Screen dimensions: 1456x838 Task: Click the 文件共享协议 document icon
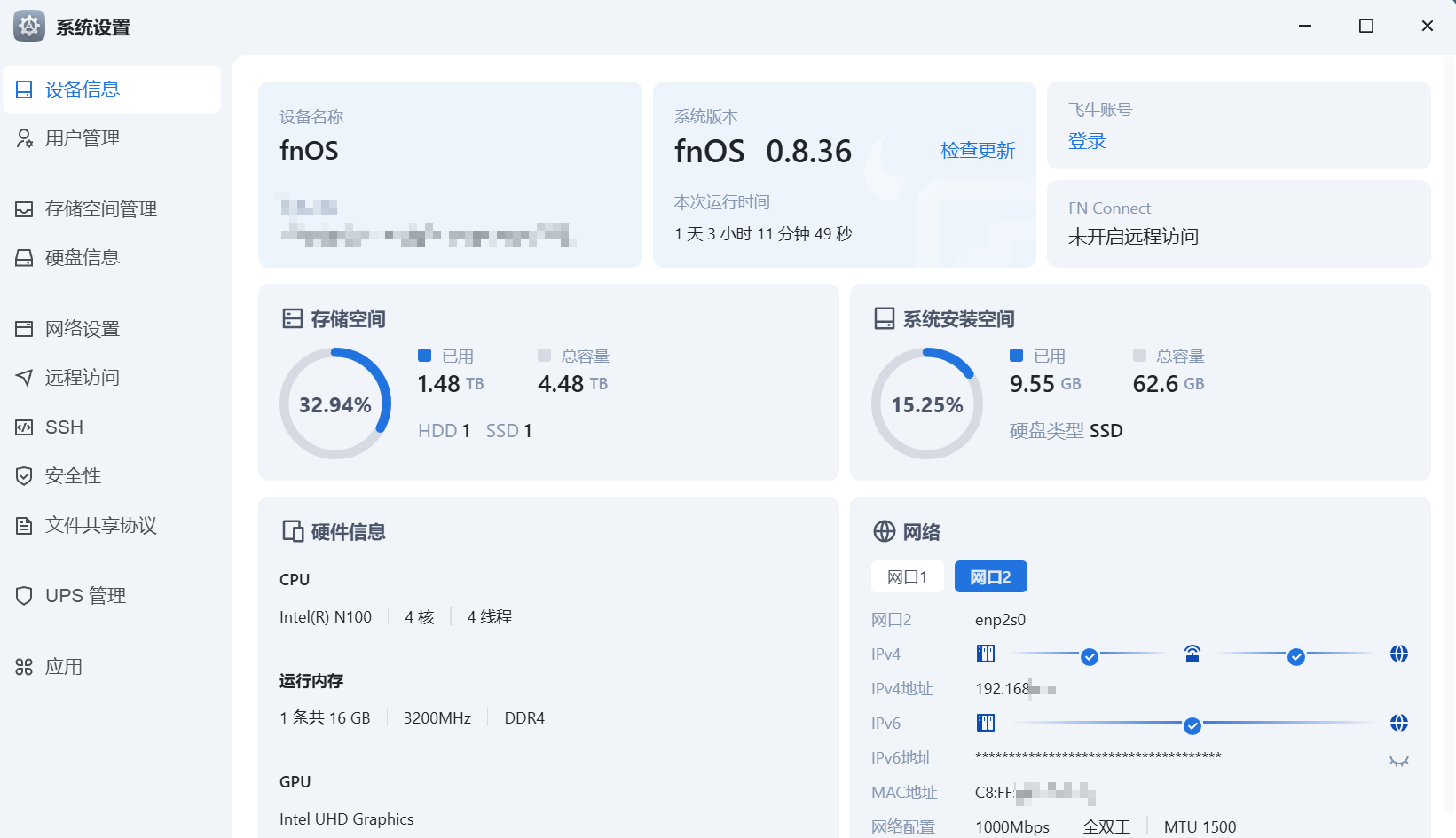point(24,526)
